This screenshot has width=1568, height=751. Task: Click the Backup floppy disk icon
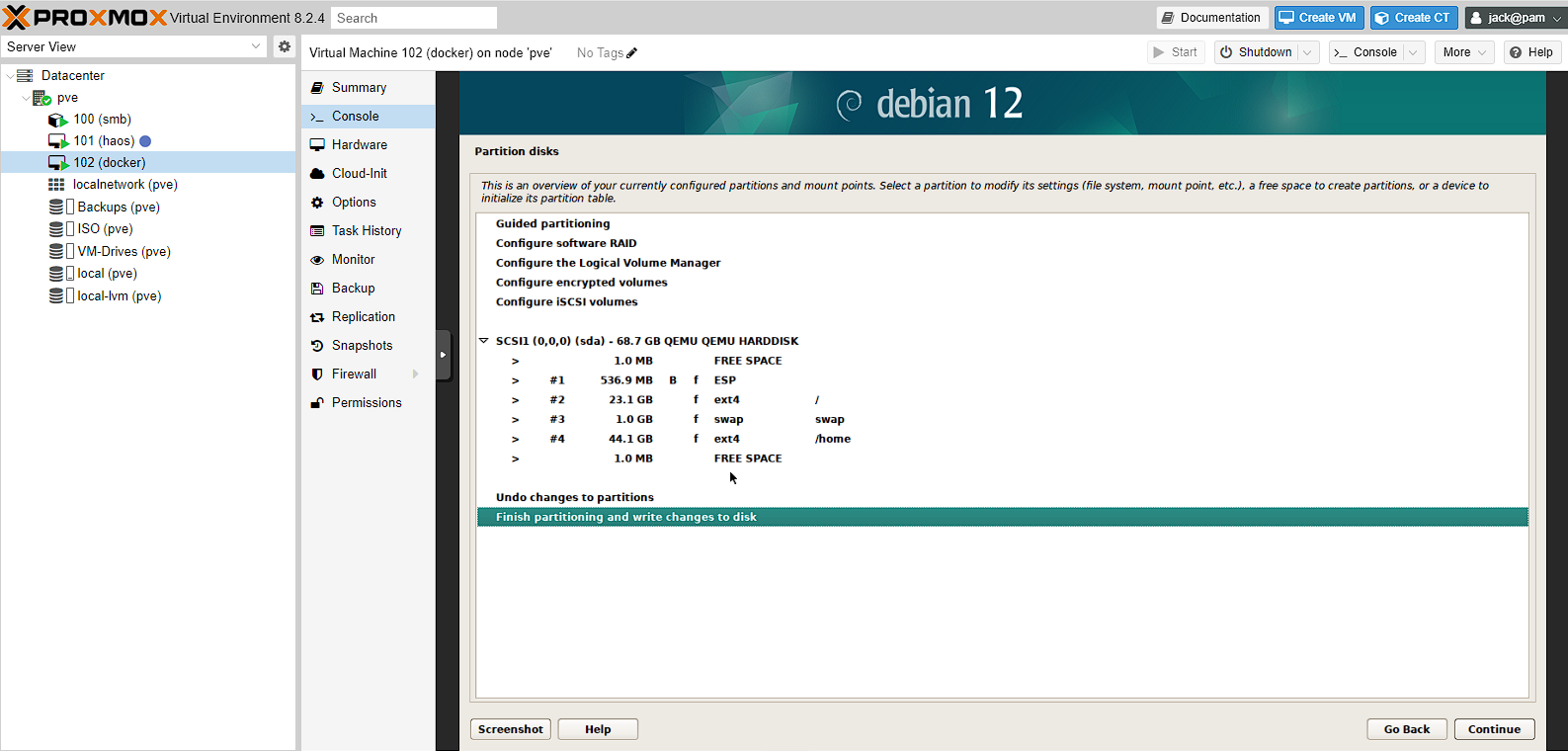point(317,289)
